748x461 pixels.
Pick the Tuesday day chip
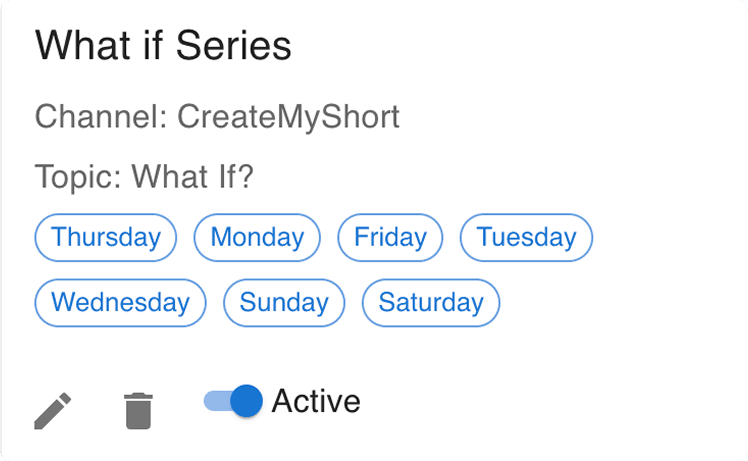coord(526,238)
